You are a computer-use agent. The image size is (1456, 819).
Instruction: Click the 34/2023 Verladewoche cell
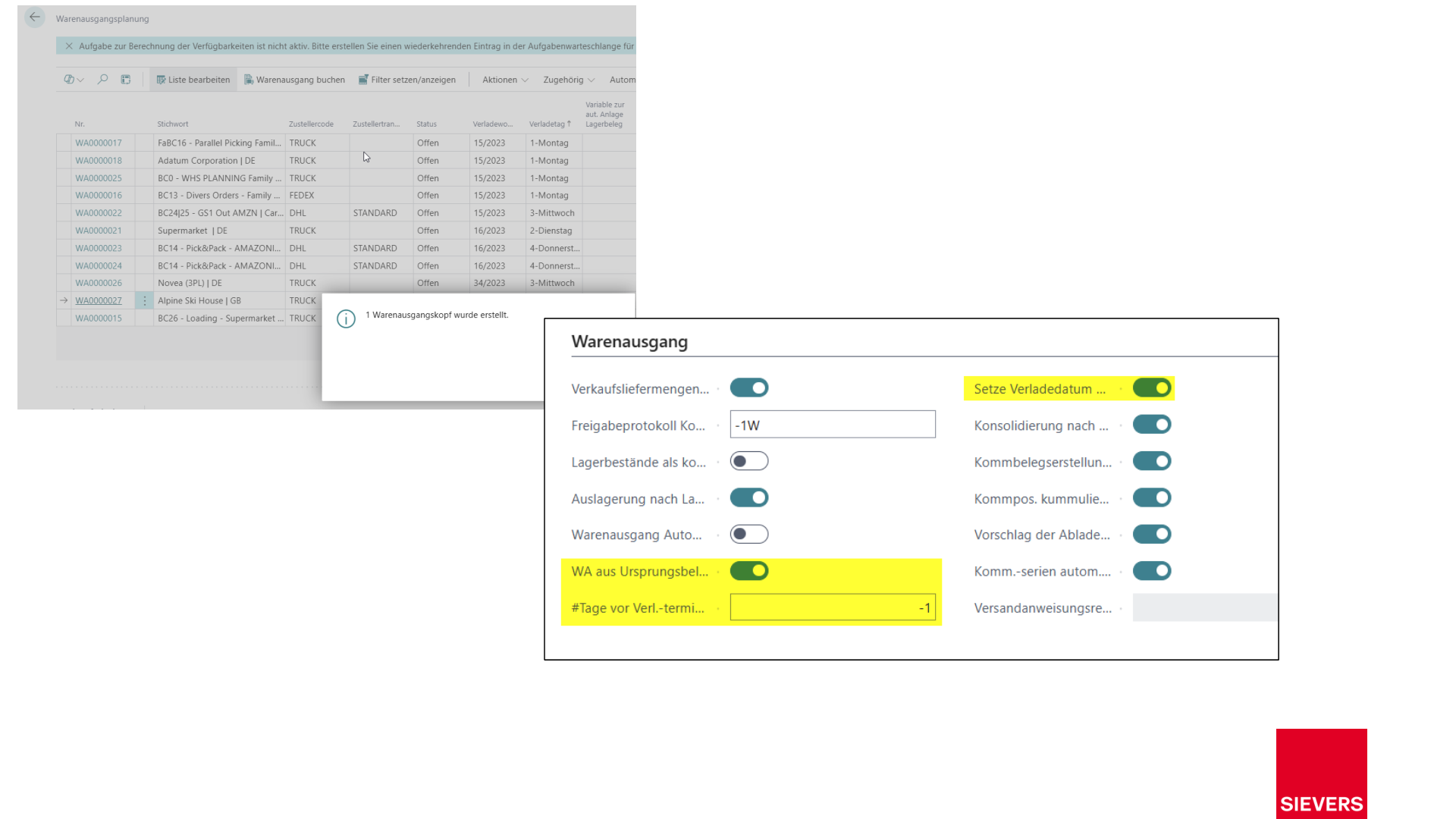(497, 284)
